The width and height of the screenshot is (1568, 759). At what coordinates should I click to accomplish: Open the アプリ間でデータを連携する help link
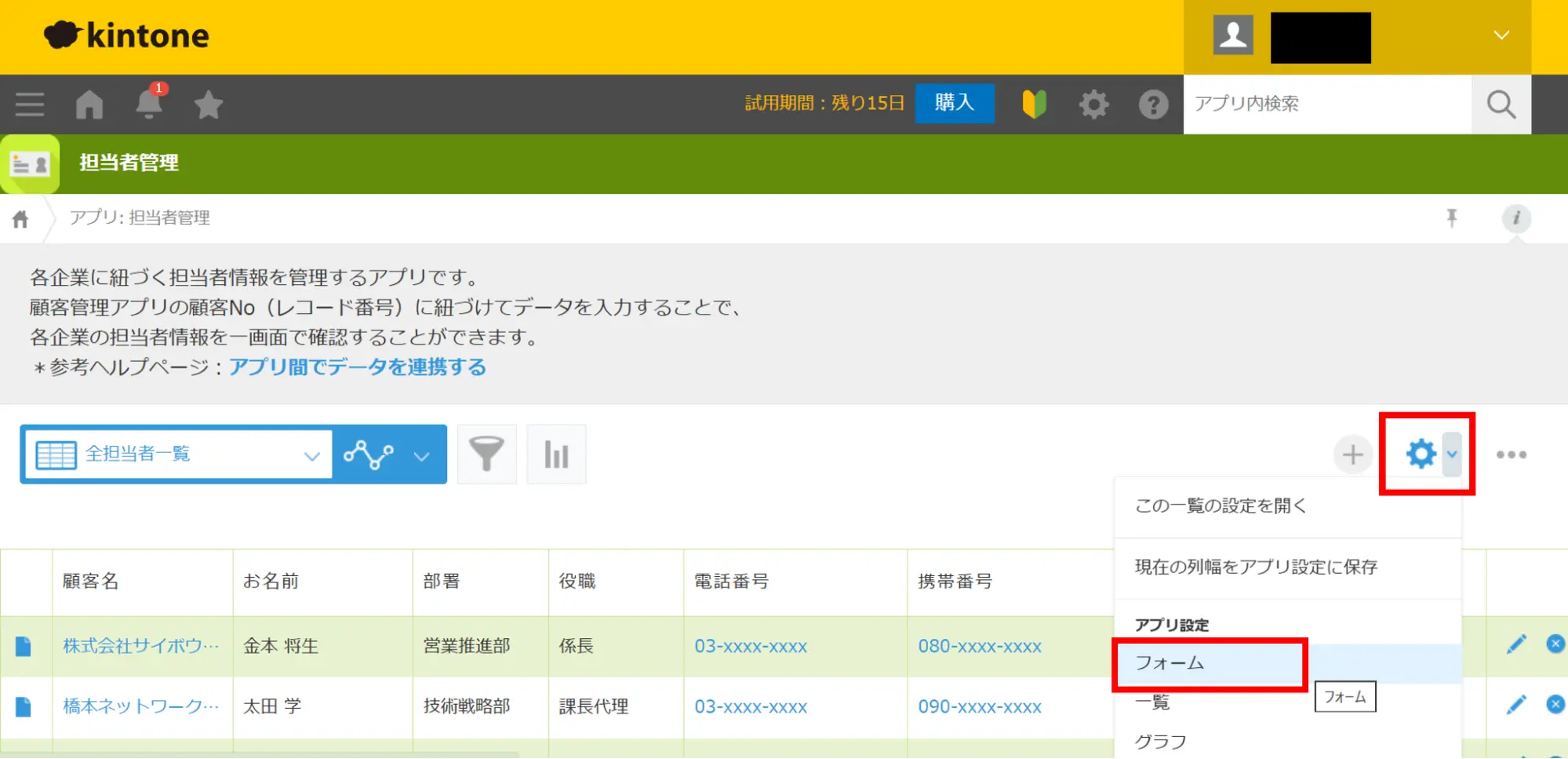(x=358, y=367)
